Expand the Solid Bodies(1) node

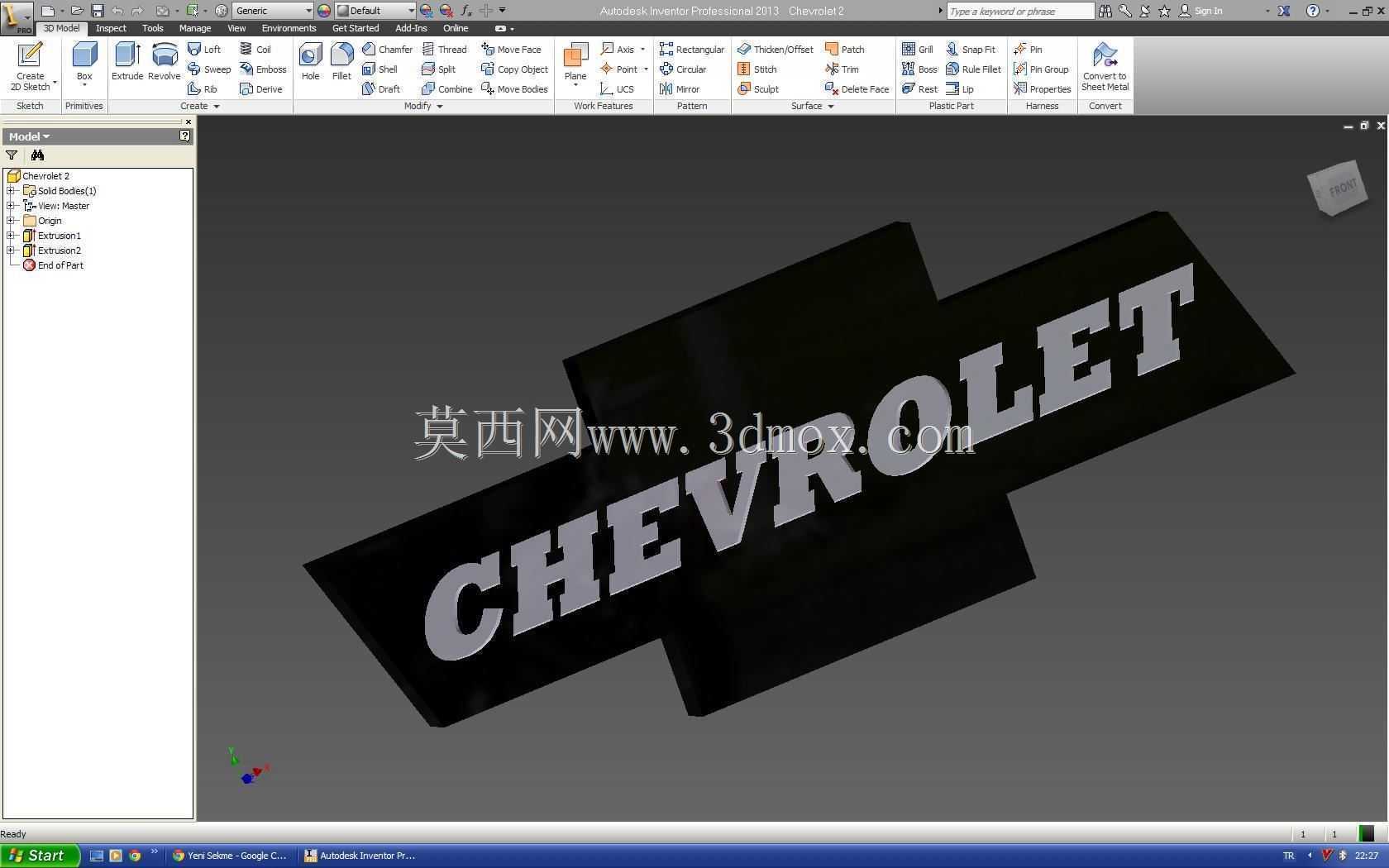tap(12, 191)
